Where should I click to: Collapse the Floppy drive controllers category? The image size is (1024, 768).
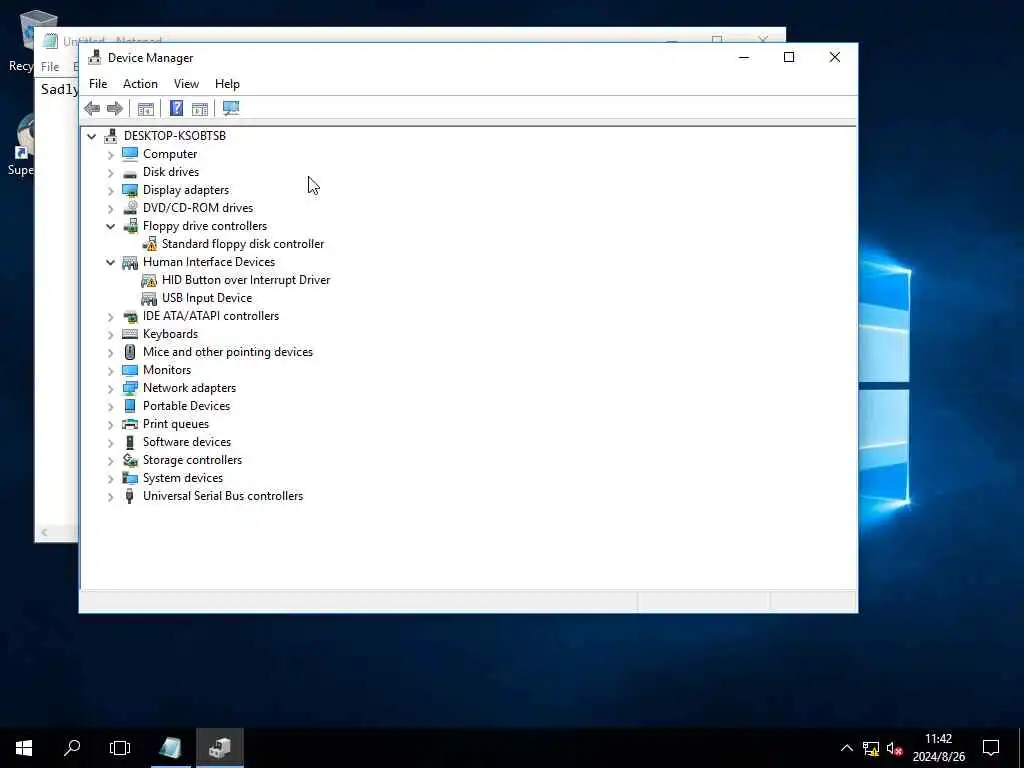tap(110, 227)
